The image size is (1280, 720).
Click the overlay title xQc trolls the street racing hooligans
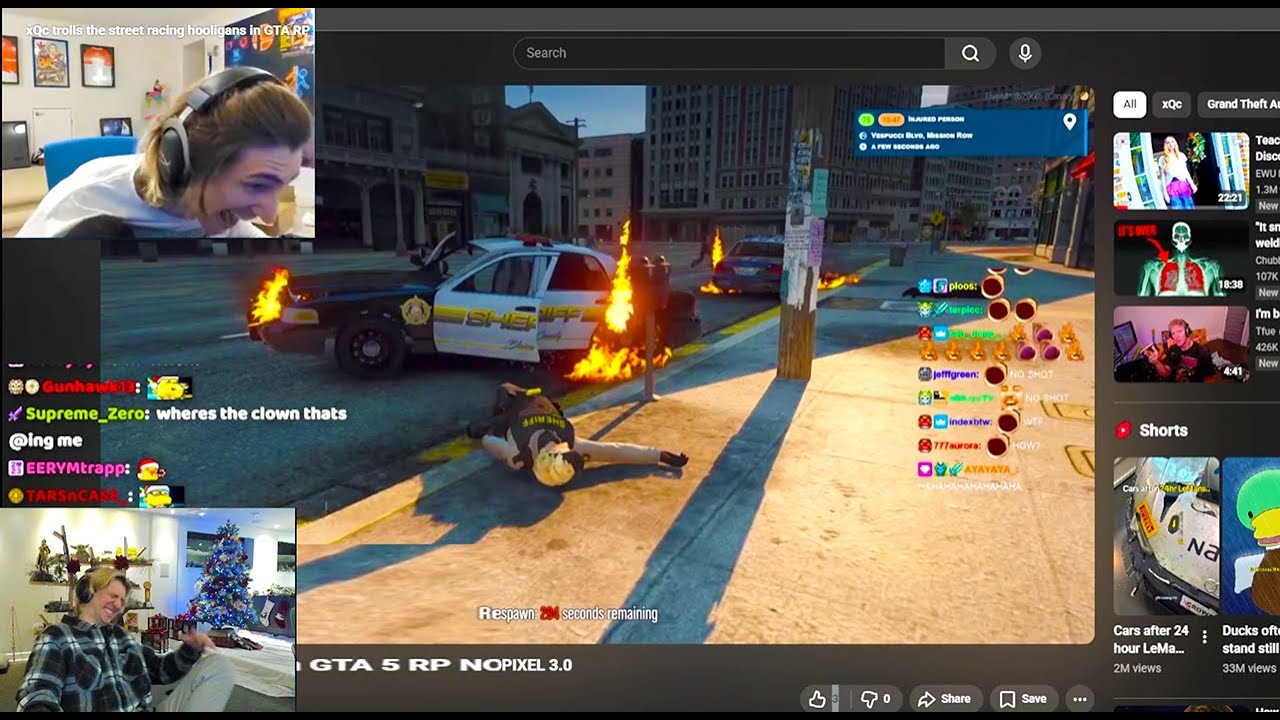coord(167,30)
